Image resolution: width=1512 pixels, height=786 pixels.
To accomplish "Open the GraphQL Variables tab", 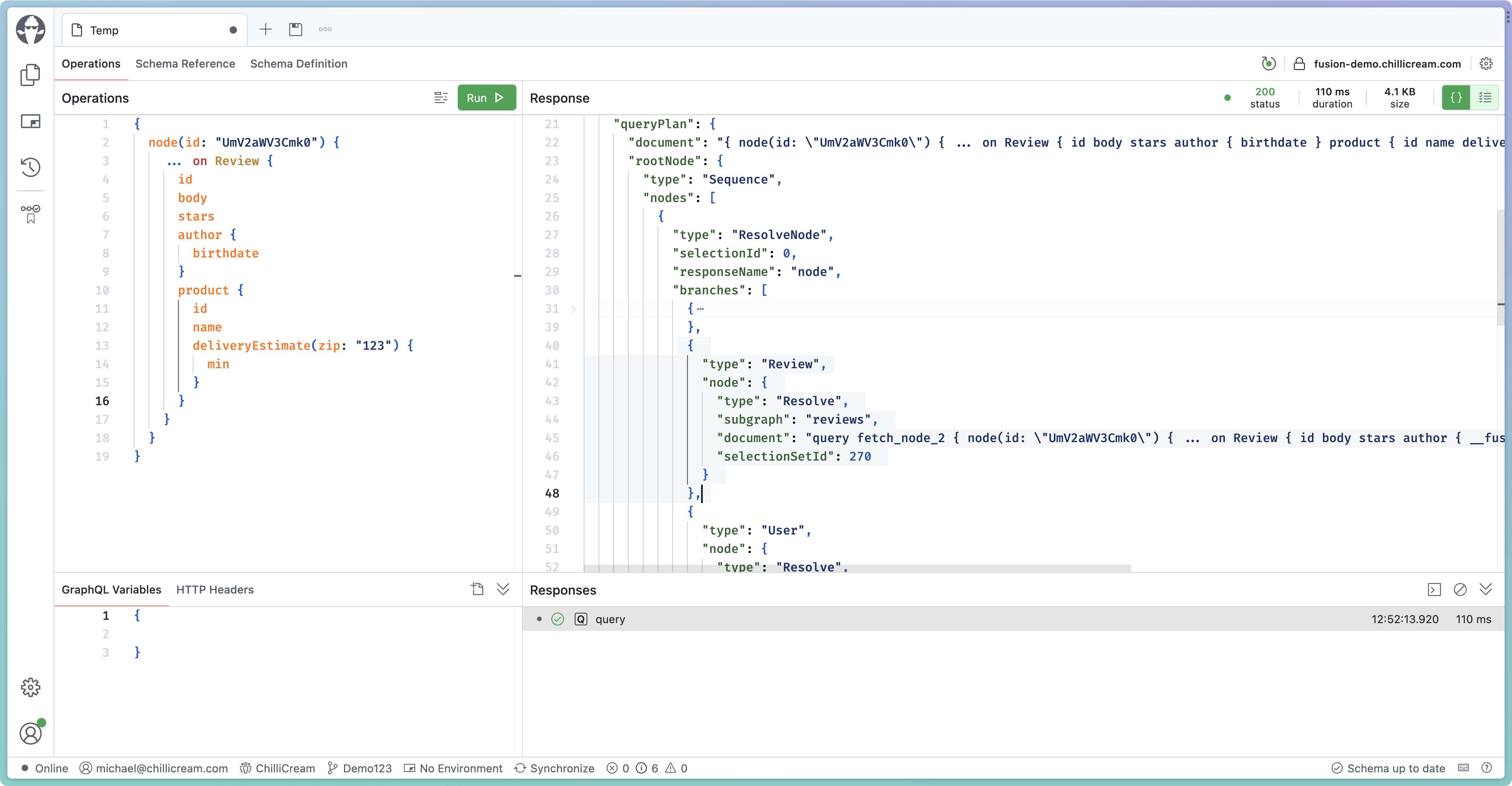I will (x=111, y=589).
